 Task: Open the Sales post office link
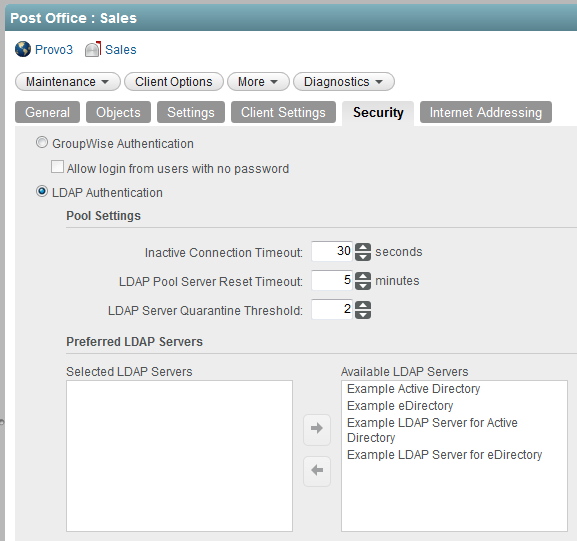pyautogui.click(x=121, y=50)
